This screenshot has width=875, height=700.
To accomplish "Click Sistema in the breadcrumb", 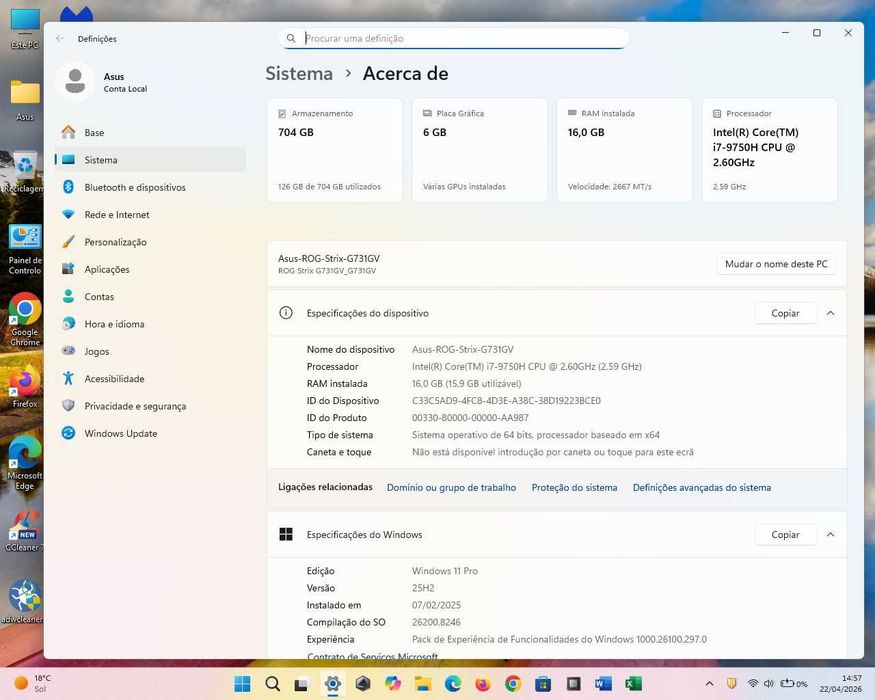I will tap(299, 74).
